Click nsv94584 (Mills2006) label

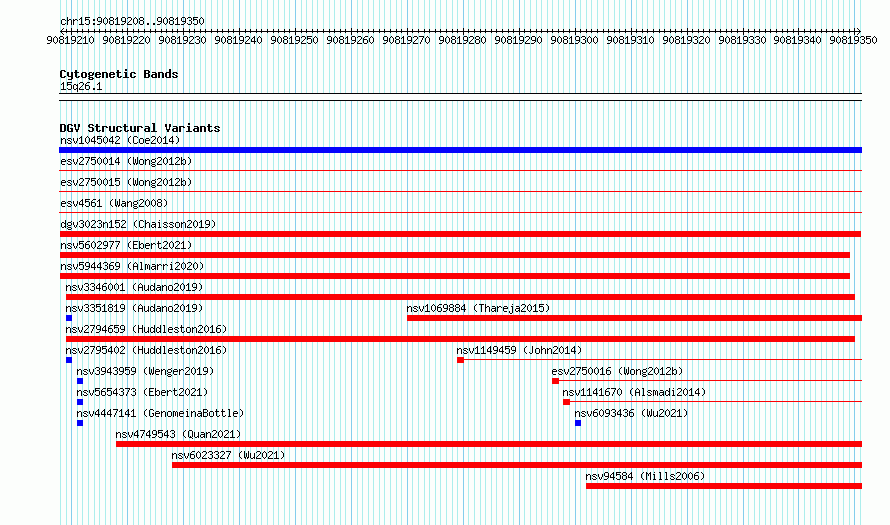[645, 476]
